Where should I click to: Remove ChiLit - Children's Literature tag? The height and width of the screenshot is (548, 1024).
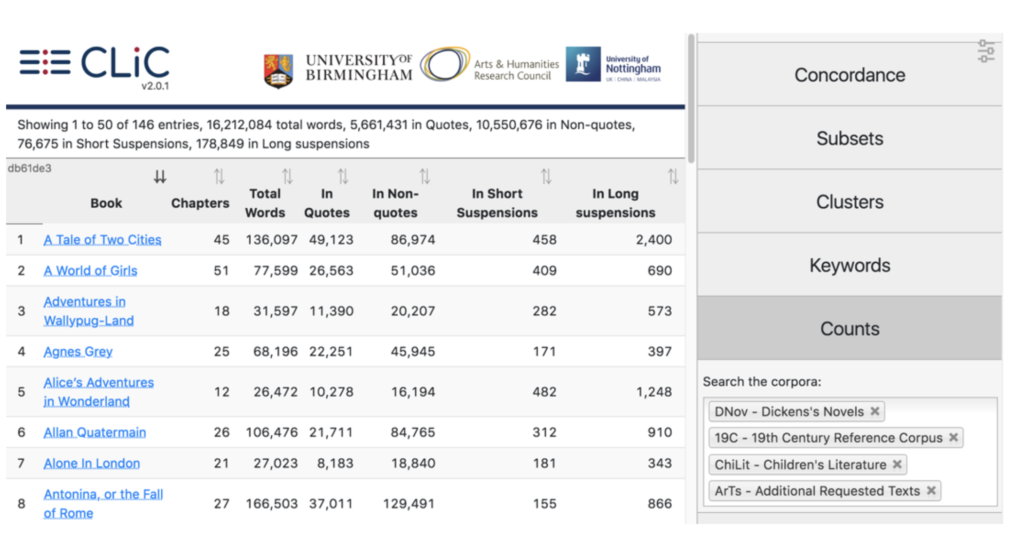coord(897,464)
